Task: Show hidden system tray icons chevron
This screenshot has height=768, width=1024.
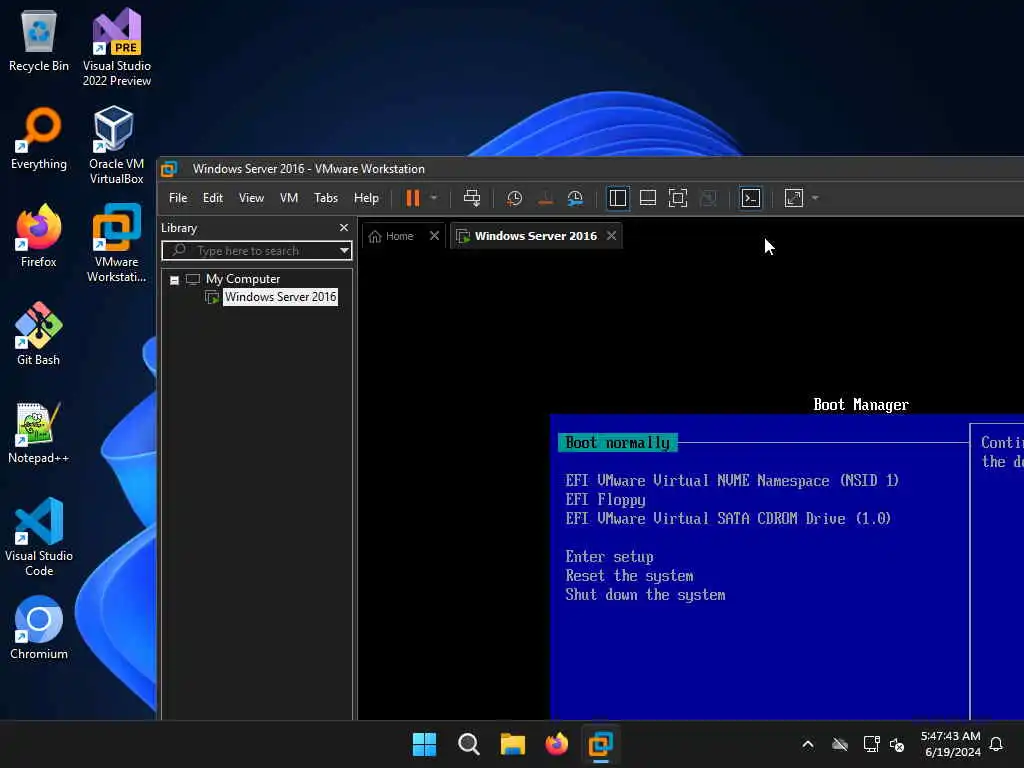Action: coord(808,744)
